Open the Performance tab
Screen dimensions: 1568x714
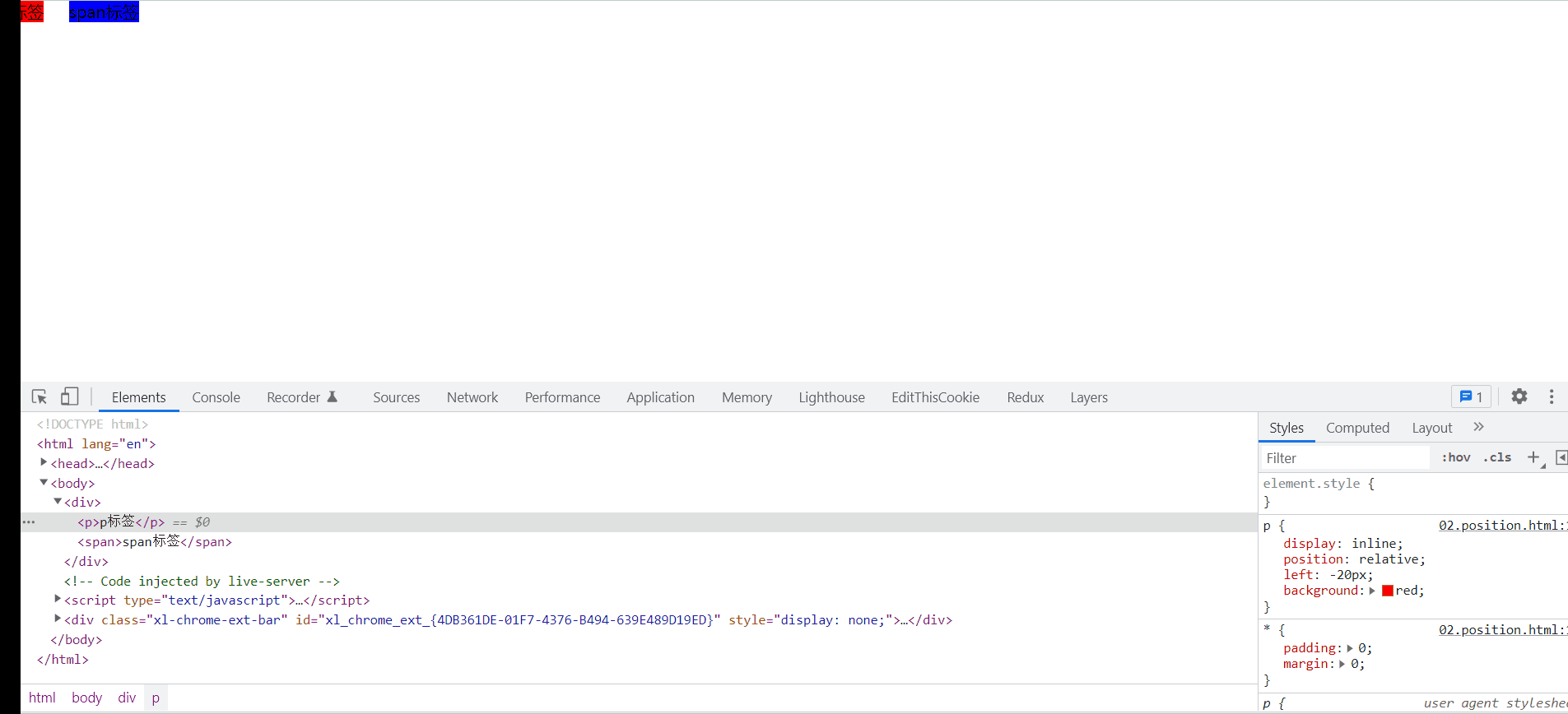tap(563, 397)
